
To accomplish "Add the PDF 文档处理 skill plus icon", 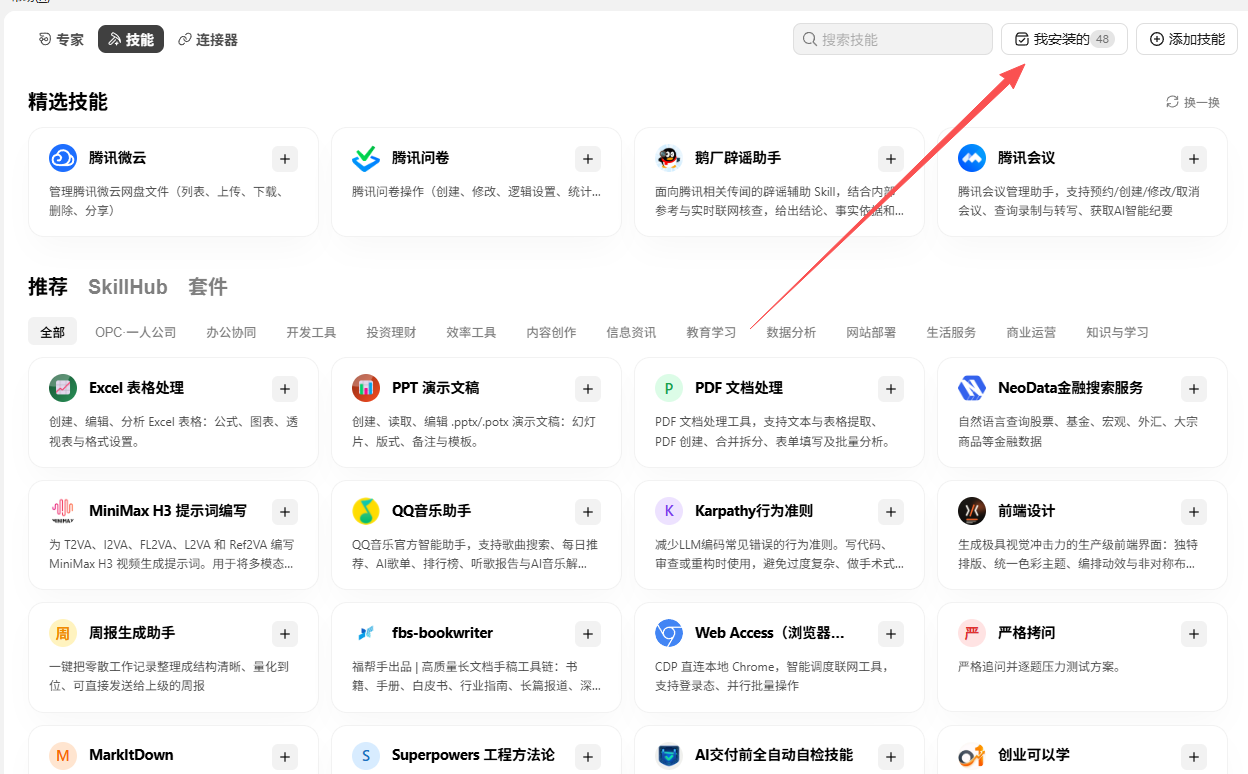I will (x=891, y=388).
